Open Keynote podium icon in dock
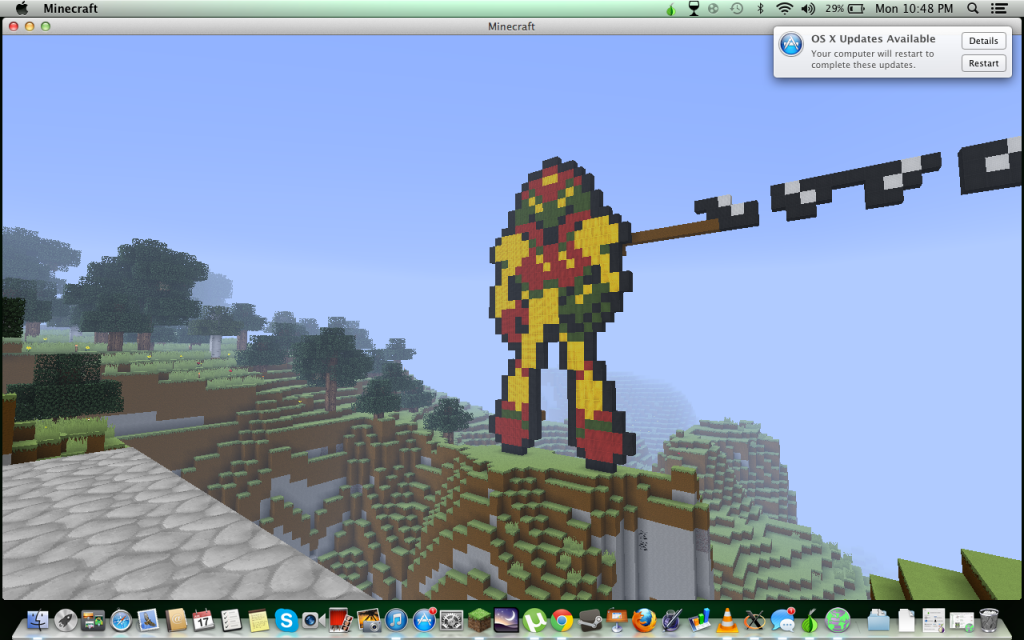The height and width of the screenshot is (640, 1024). pyautogui.click(x=616, y=619)
